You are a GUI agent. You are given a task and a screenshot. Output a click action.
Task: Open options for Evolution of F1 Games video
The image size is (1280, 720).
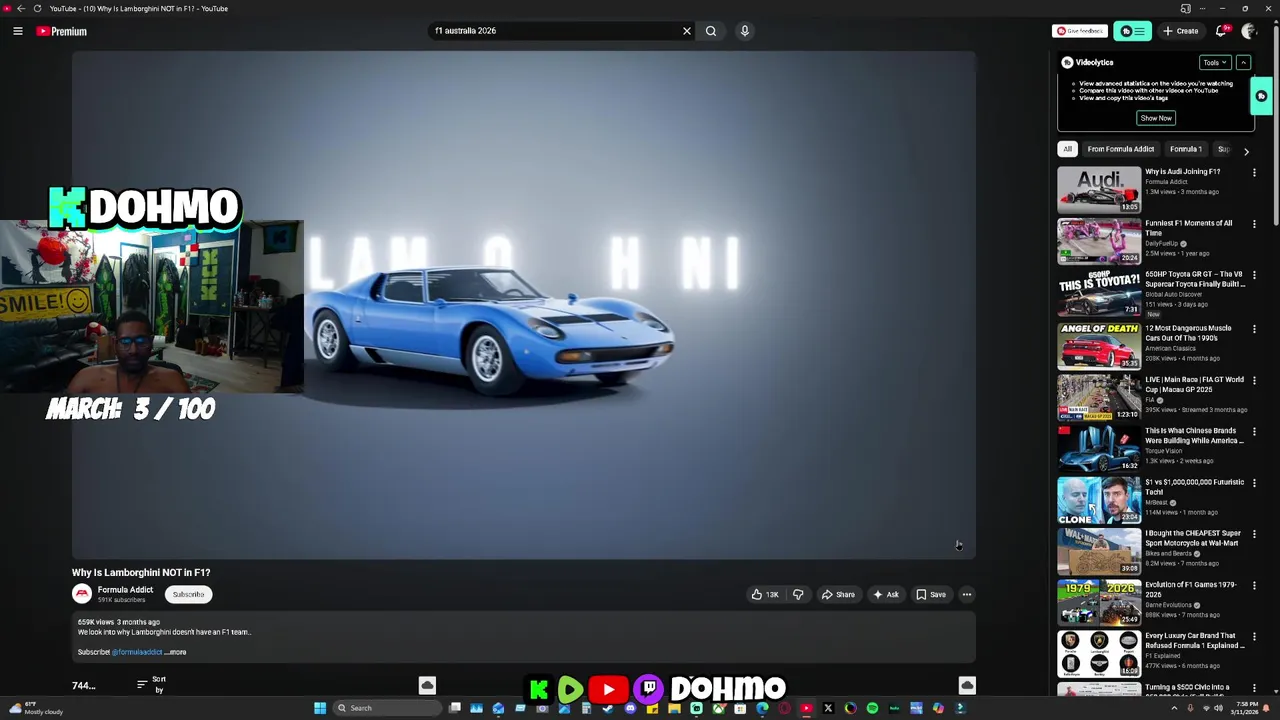point(1254,585)
